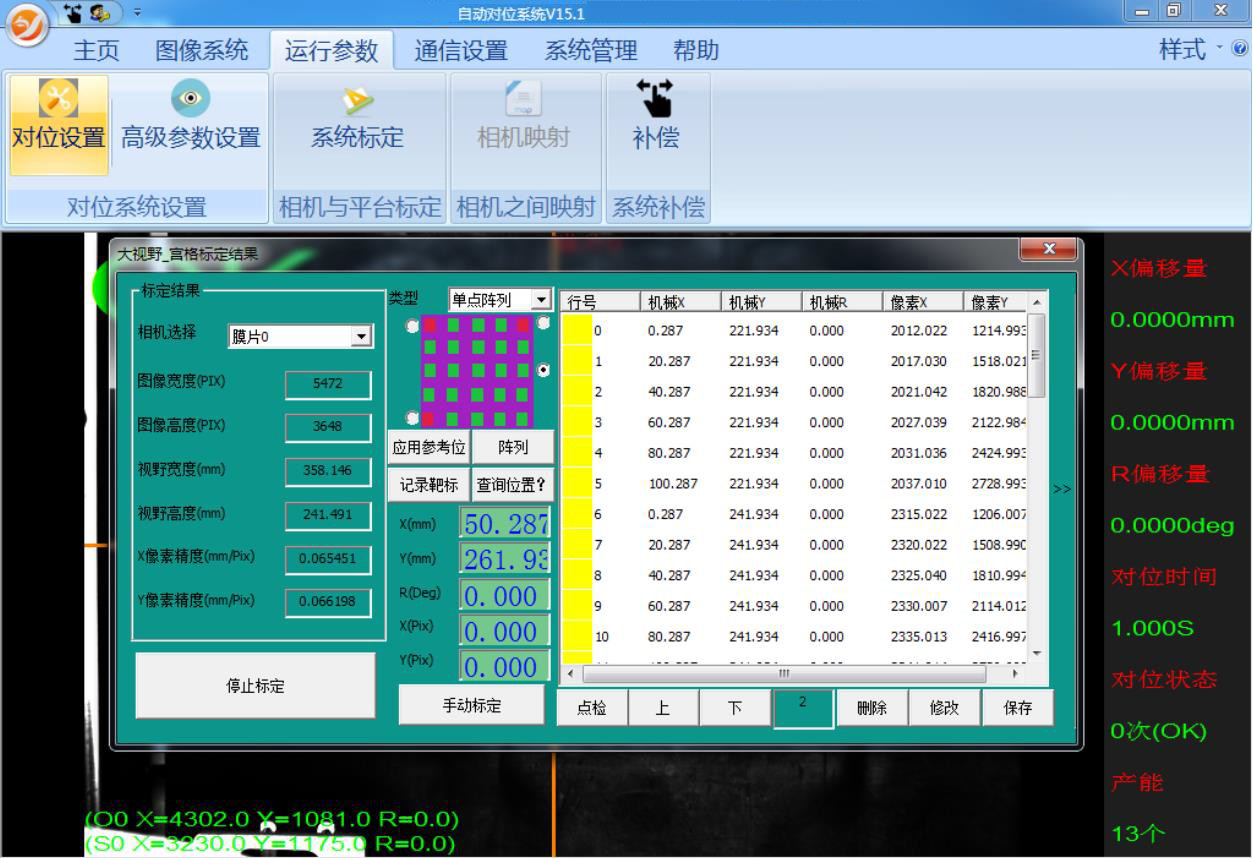The image size is (1253, 858).
Task: Select the bottom-left grid corner radio button
Action: tap(412, 417)
